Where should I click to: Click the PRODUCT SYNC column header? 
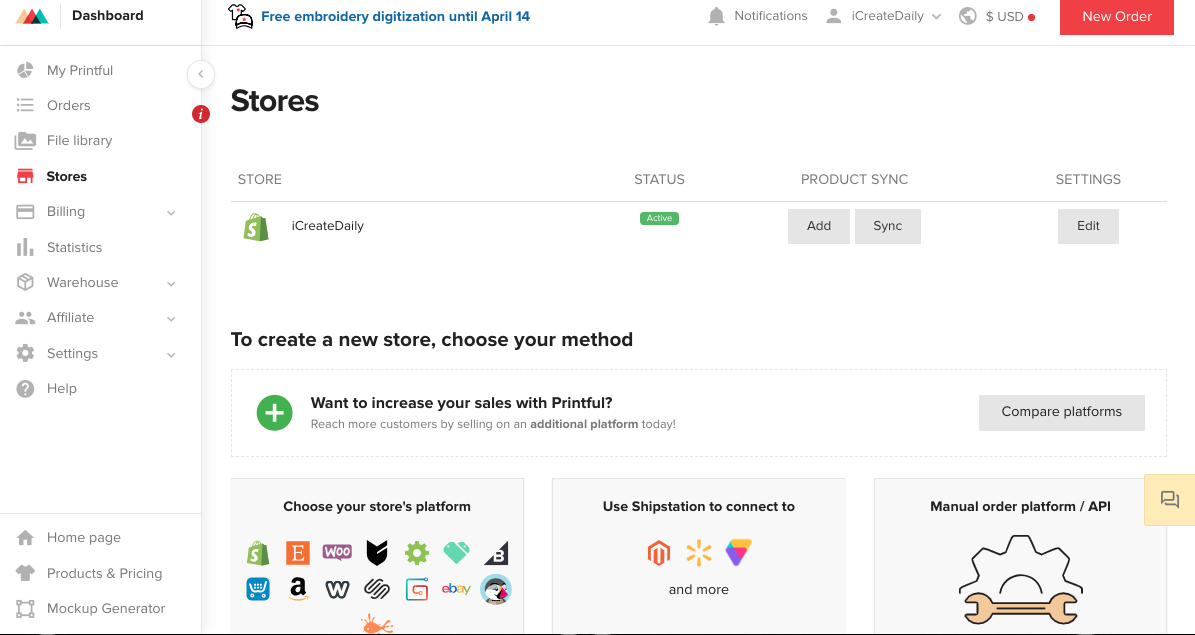(x=854, y=180)
